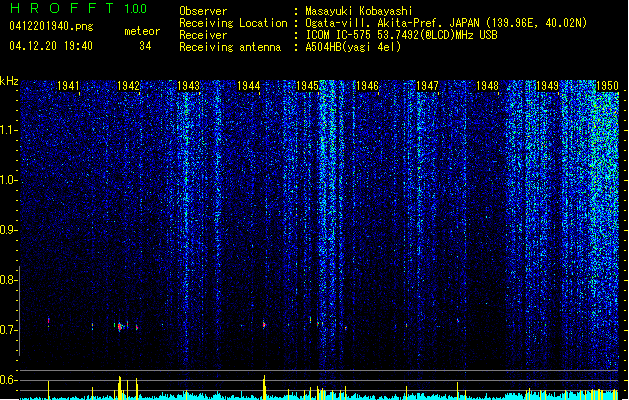Click the 1.0 frequency axis label

8,180
